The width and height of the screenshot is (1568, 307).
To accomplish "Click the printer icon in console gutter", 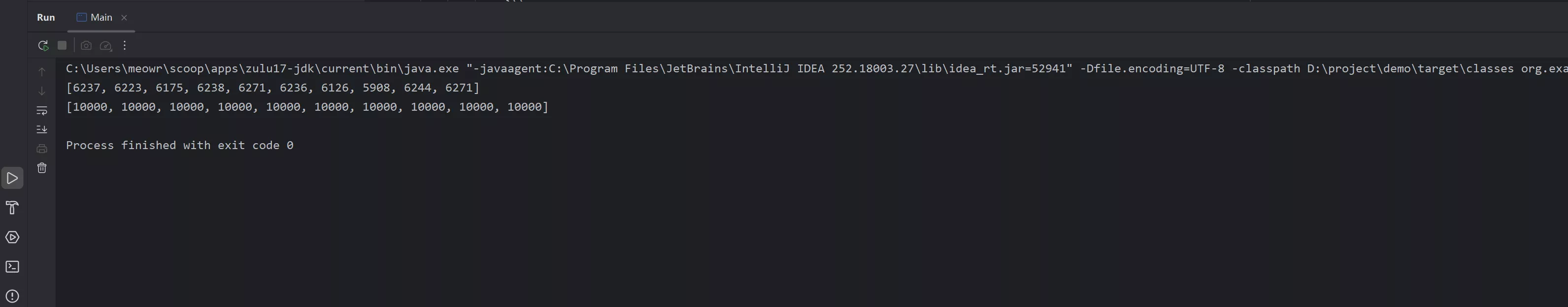I will click(42, 148).
